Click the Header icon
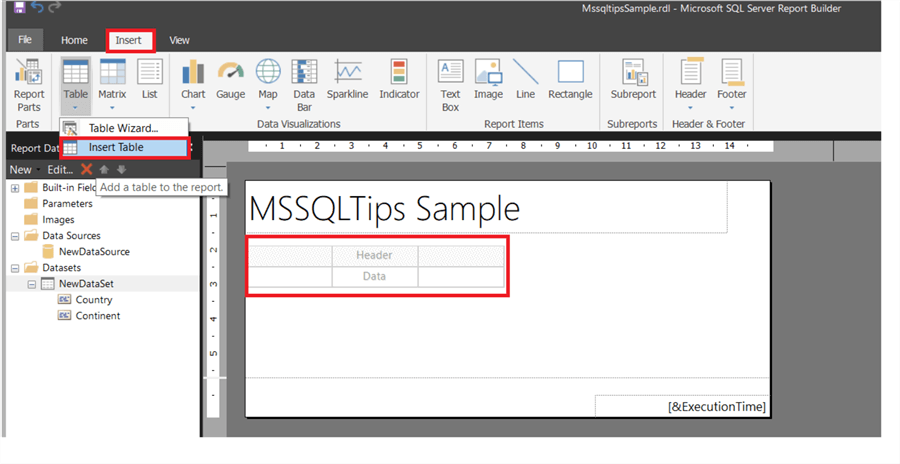The width and height of the screenshot is (900, 464). [691, 73]
